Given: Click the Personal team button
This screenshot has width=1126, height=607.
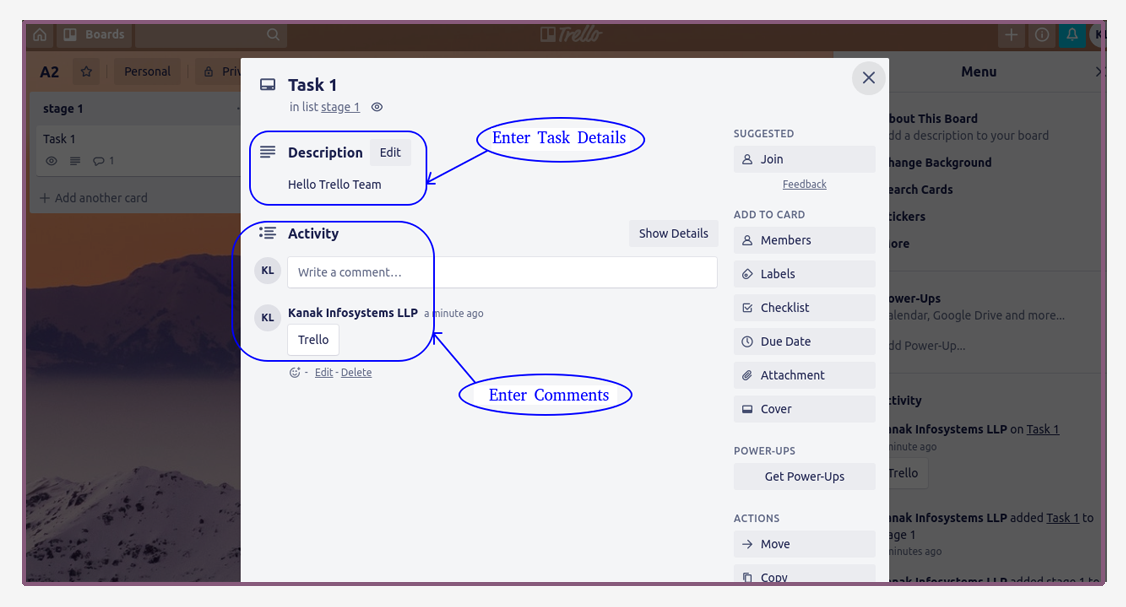Looking at the screenshot, I should (147, 72).
